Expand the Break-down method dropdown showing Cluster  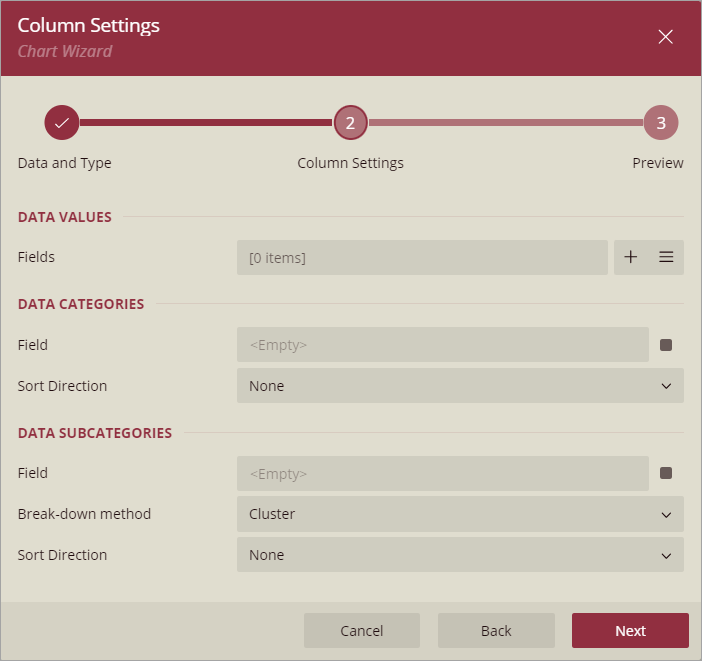(460, 514)
